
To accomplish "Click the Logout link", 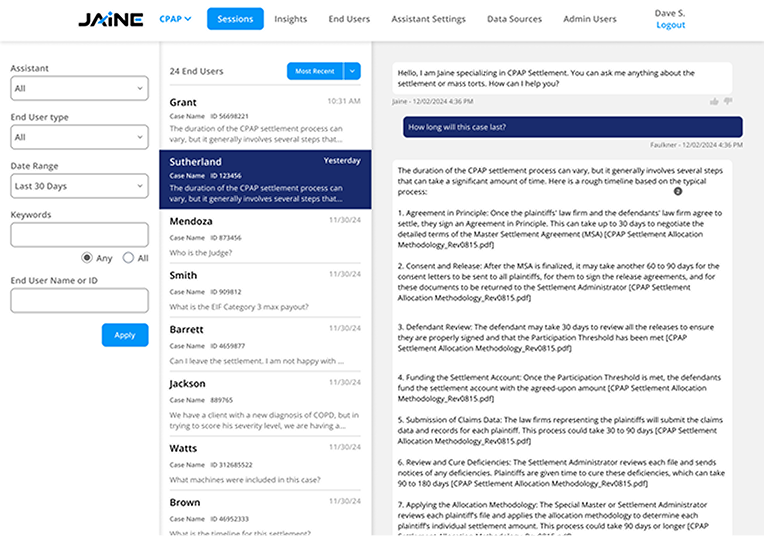I will coord(670,25).
